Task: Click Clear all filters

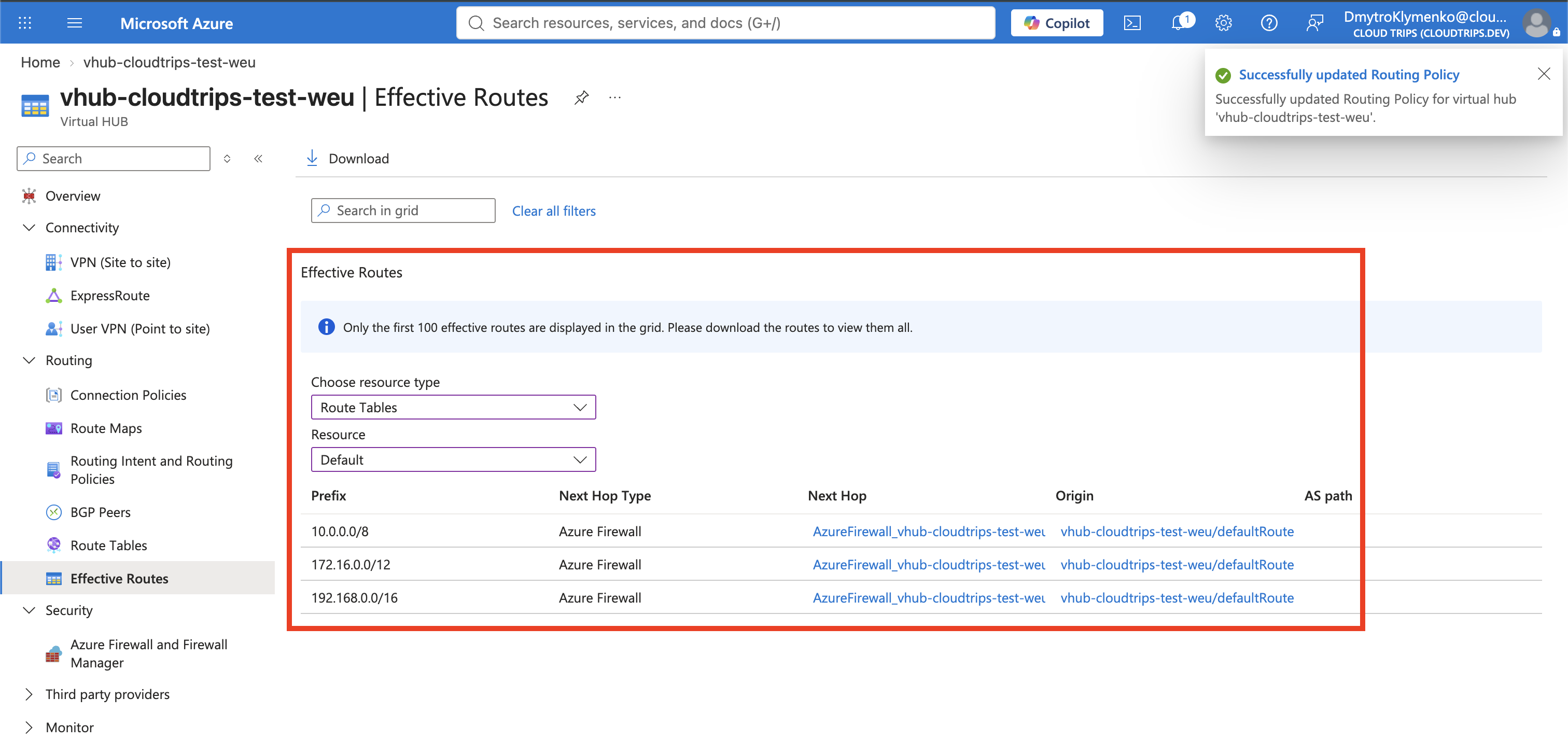Action: click(554, 211)
